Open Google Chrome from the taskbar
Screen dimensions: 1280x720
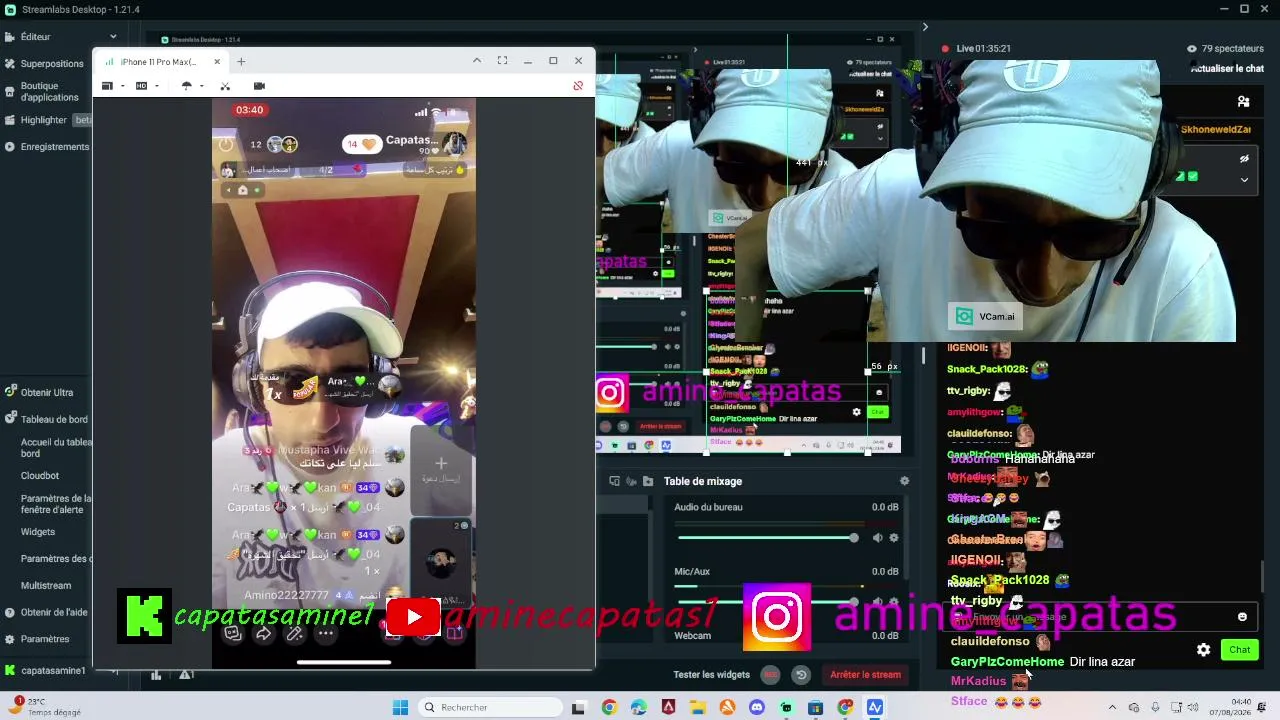point(609,708)
